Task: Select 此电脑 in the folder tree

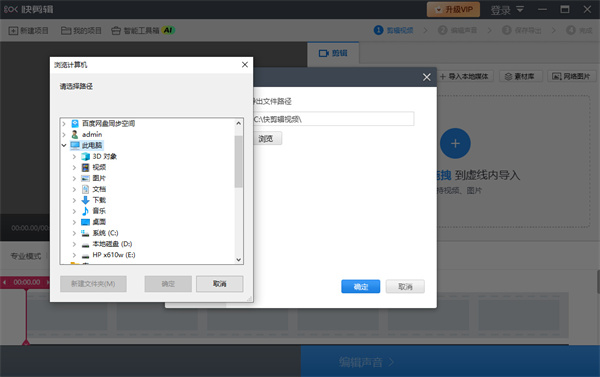Action: [92, 145]
